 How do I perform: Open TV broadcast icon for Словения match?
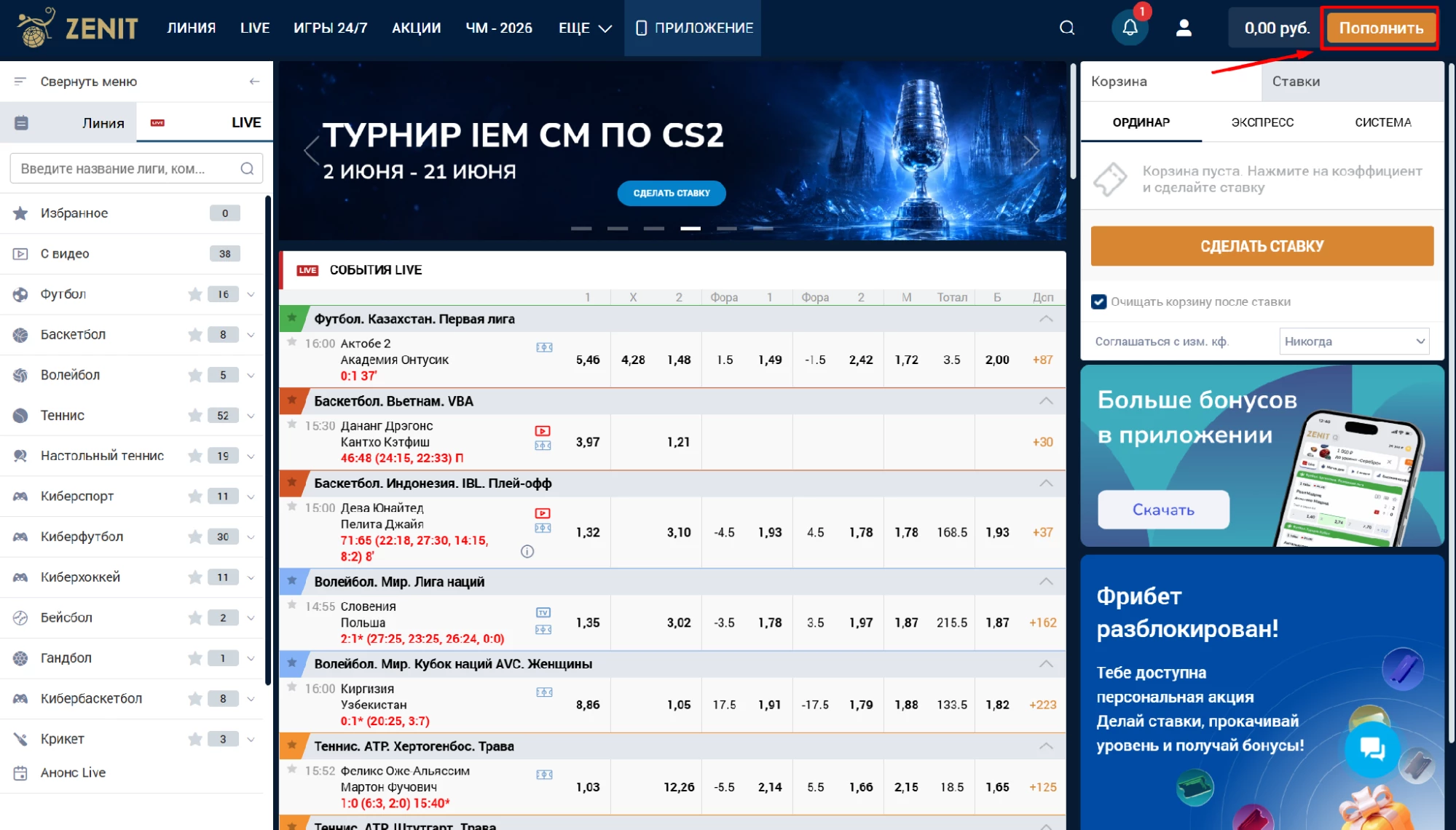click(x=543, y=612)
